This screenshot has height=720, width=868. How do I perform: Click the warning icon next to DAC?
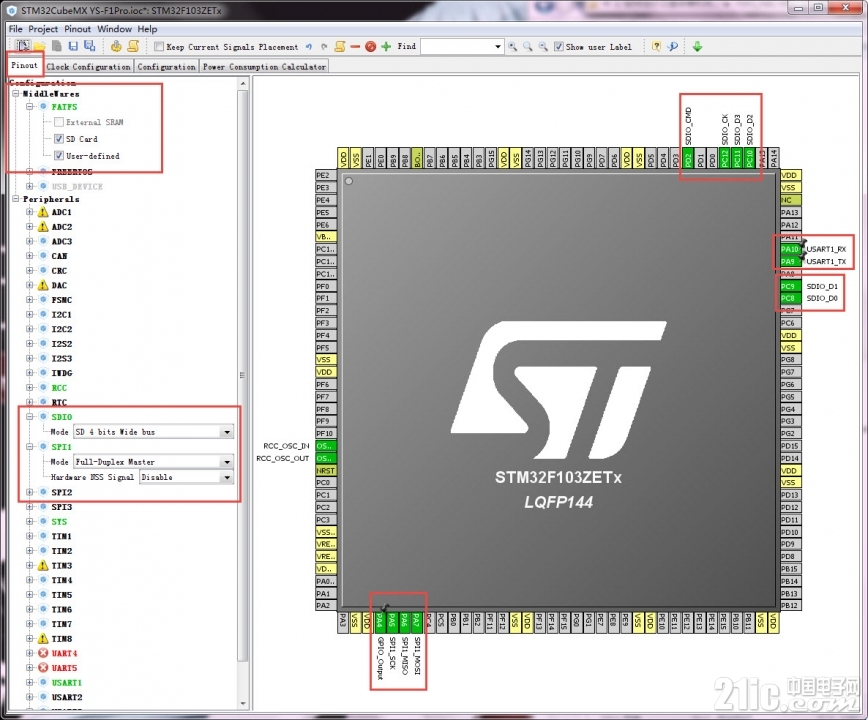click(43, 285)
